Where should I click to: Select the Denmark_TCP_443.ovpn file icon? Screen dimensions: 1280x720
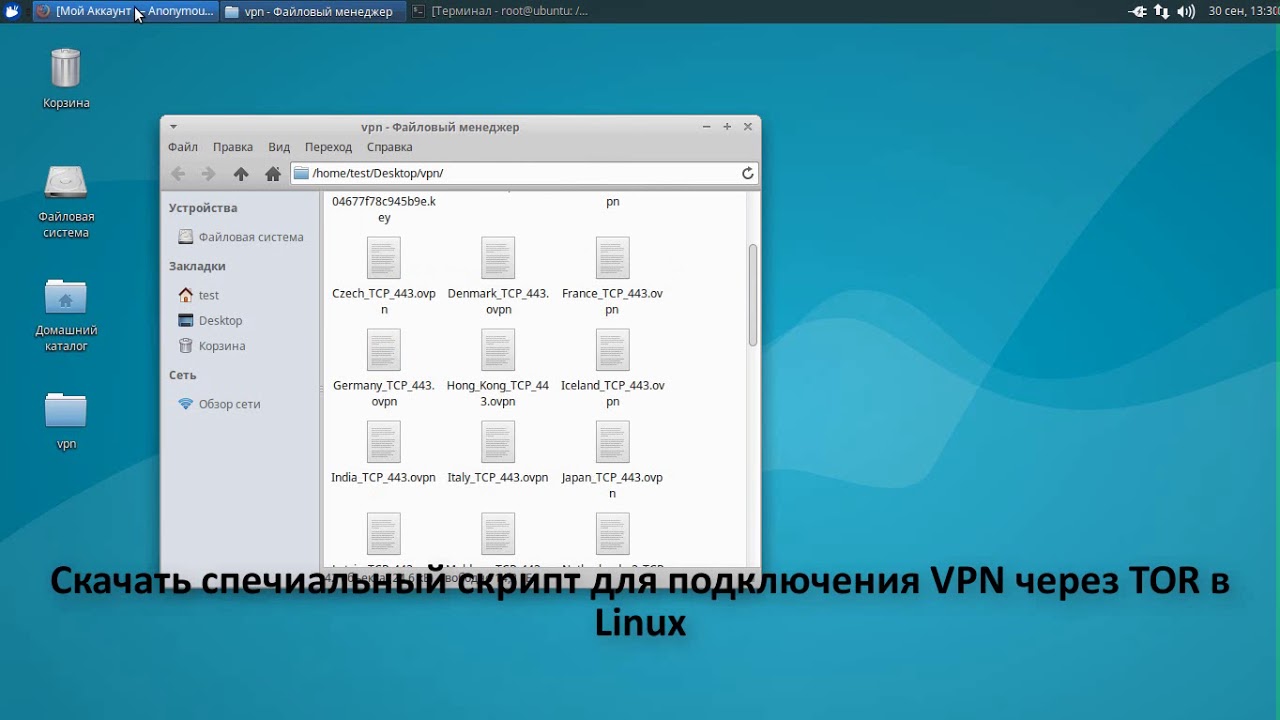click(498, 258)
